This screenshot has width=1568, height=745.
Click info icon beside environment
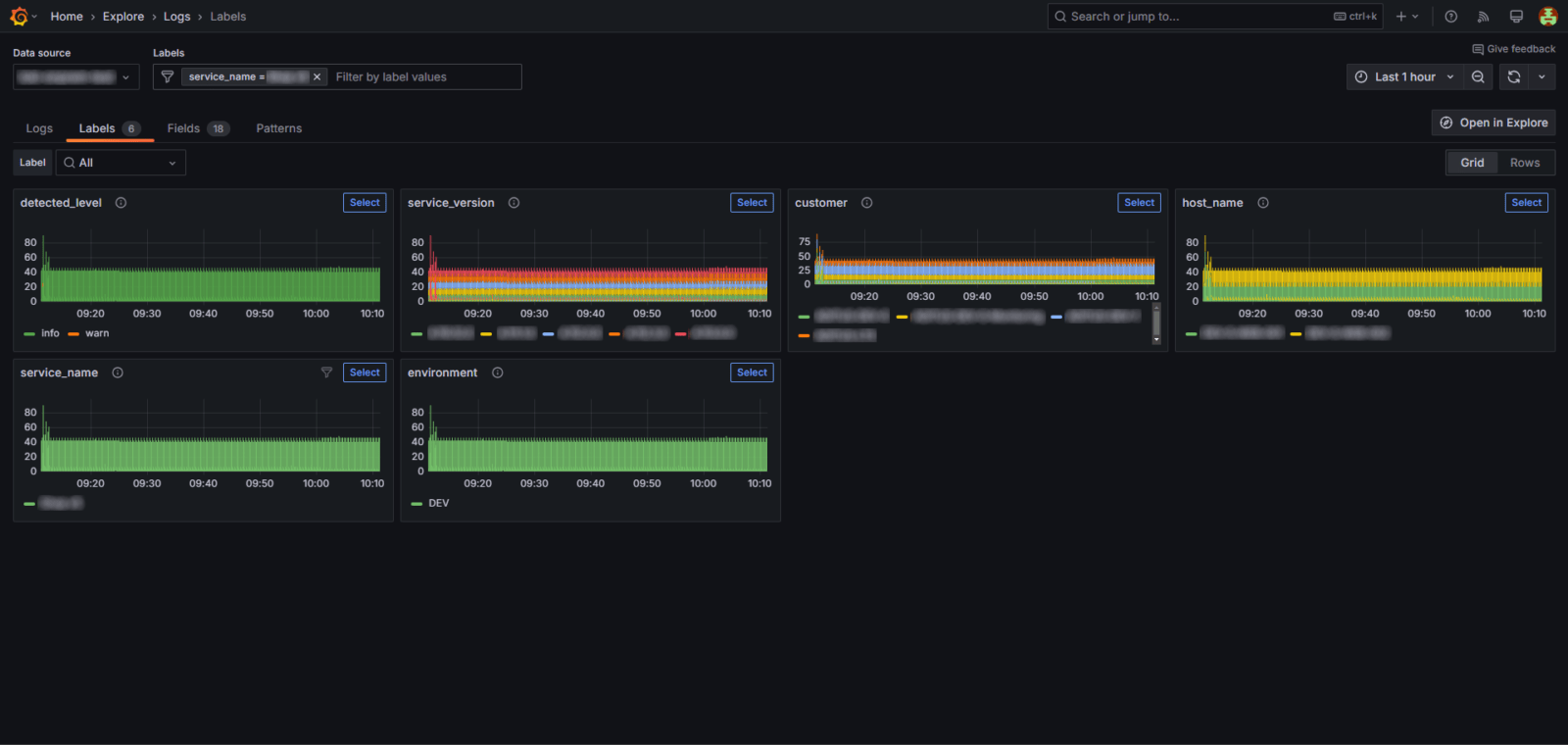498,372
